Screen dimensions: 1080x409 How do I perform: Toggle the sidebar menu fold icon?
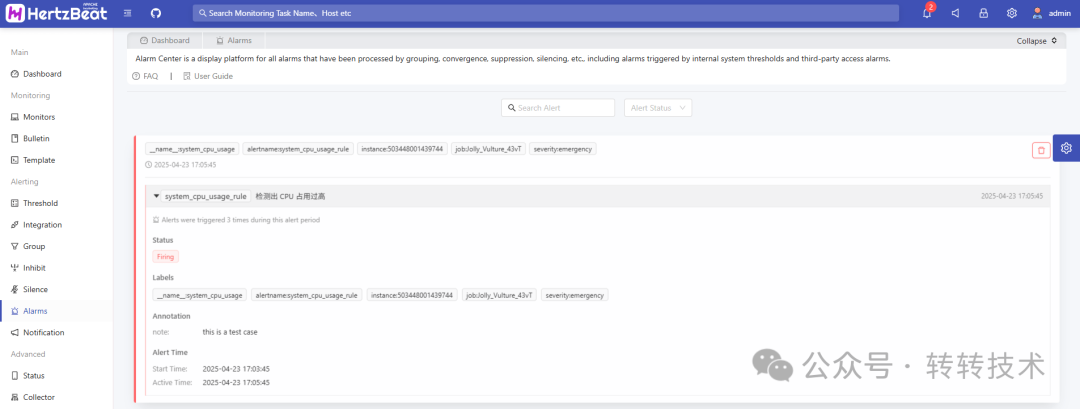128,13
